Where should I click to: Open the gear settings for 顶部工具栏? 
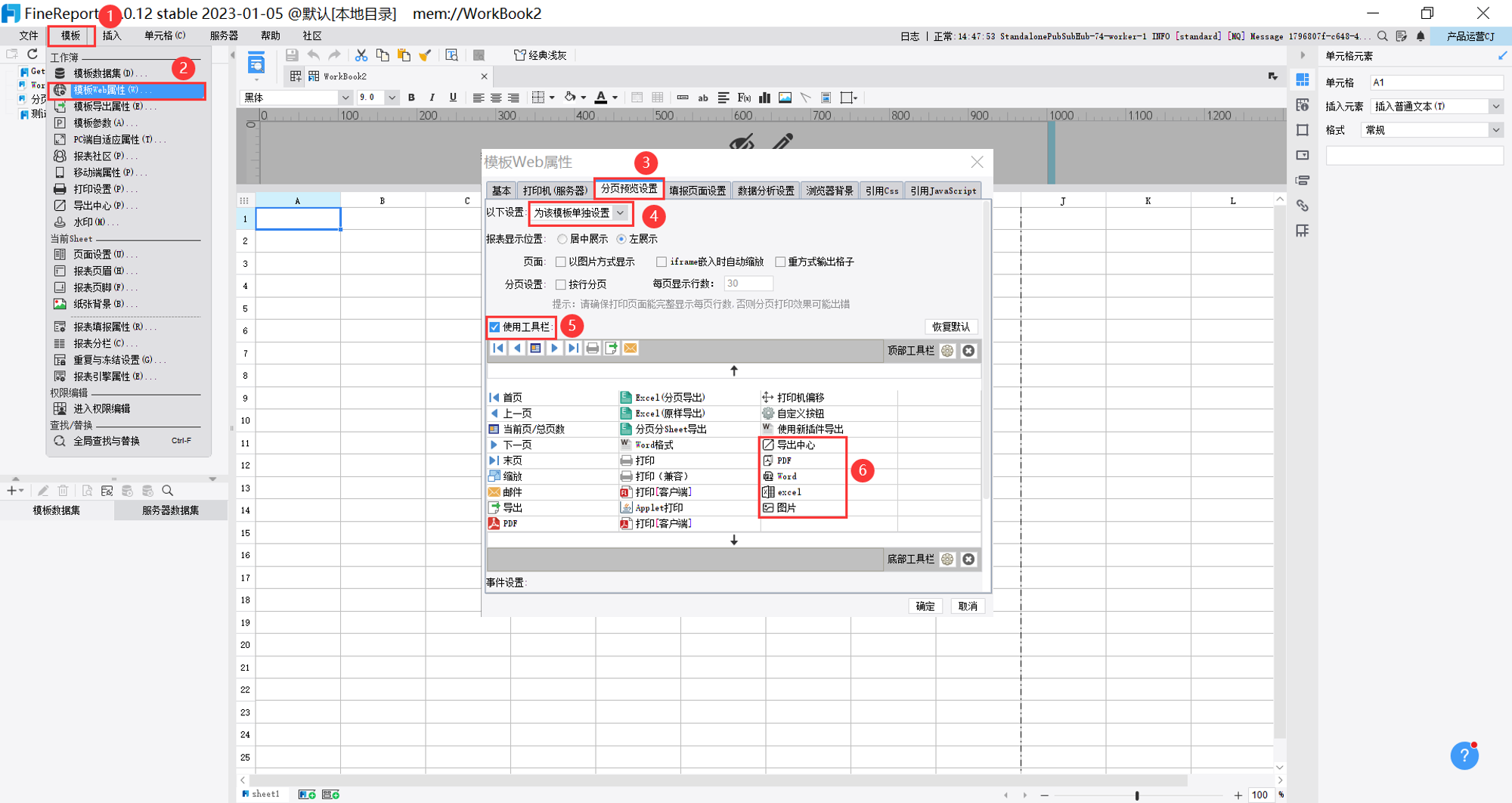point(947,351)
